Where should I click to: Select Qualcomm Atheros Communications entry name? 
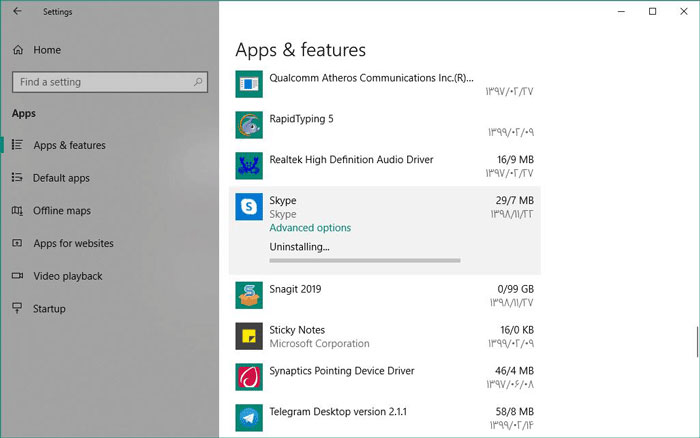tap(371, 78)
